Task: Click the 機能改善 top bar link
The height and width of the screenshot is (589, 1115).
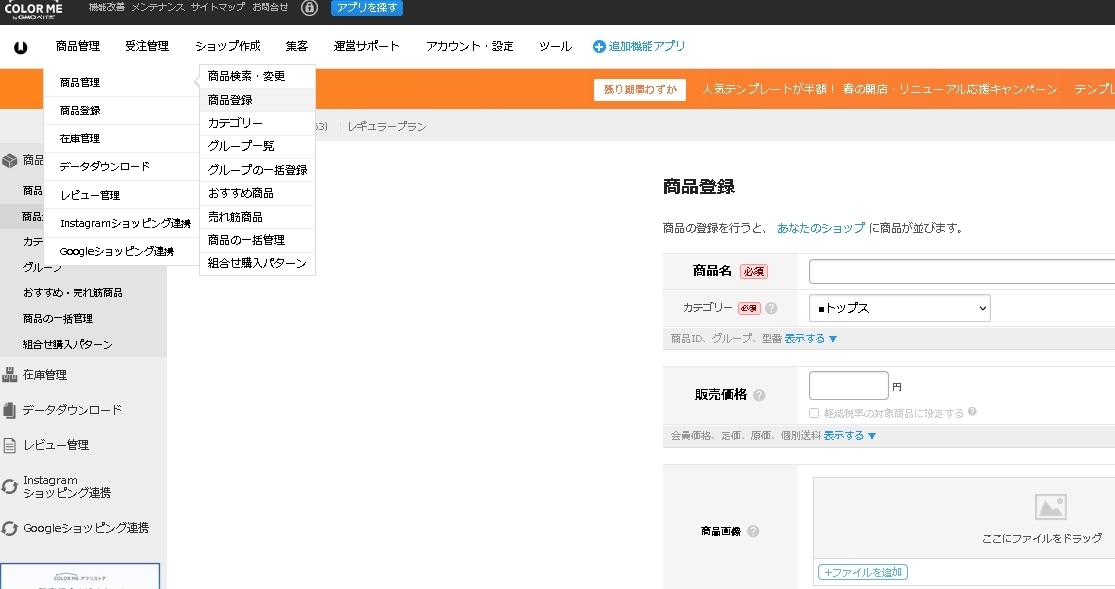Action: (x=107, y=7)
